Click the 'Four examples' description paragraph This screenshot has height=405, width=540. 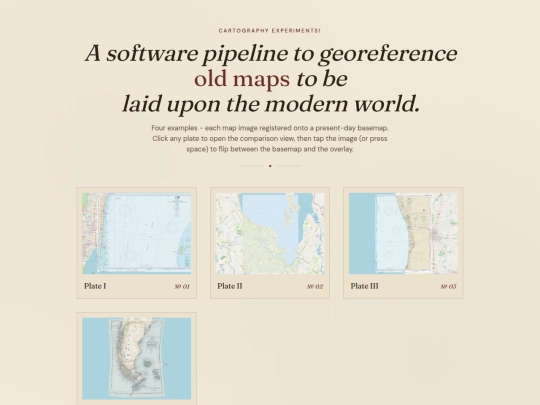[270, 138]
